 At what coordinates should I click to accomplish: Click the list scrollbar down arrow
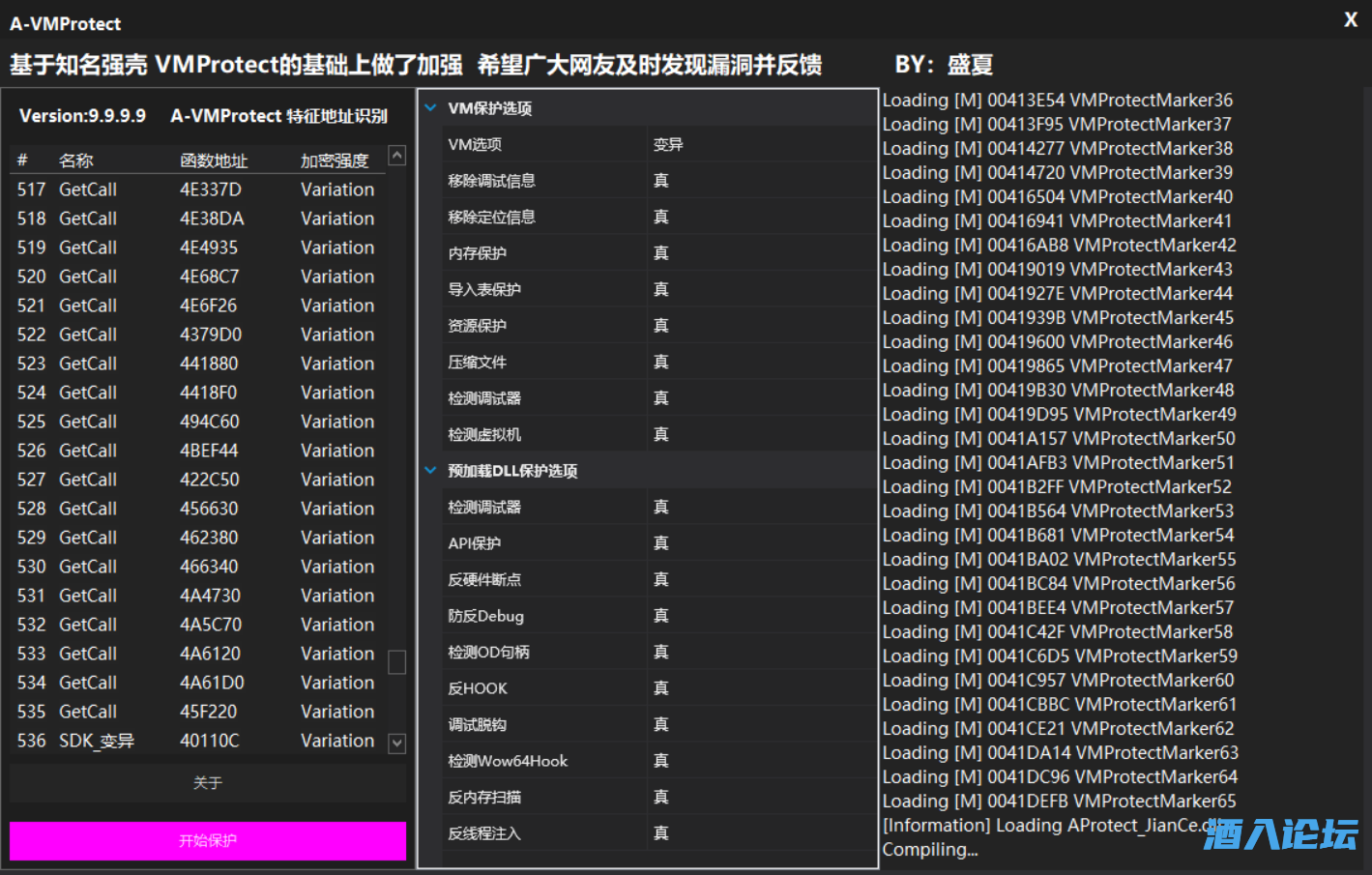(396, 744)
